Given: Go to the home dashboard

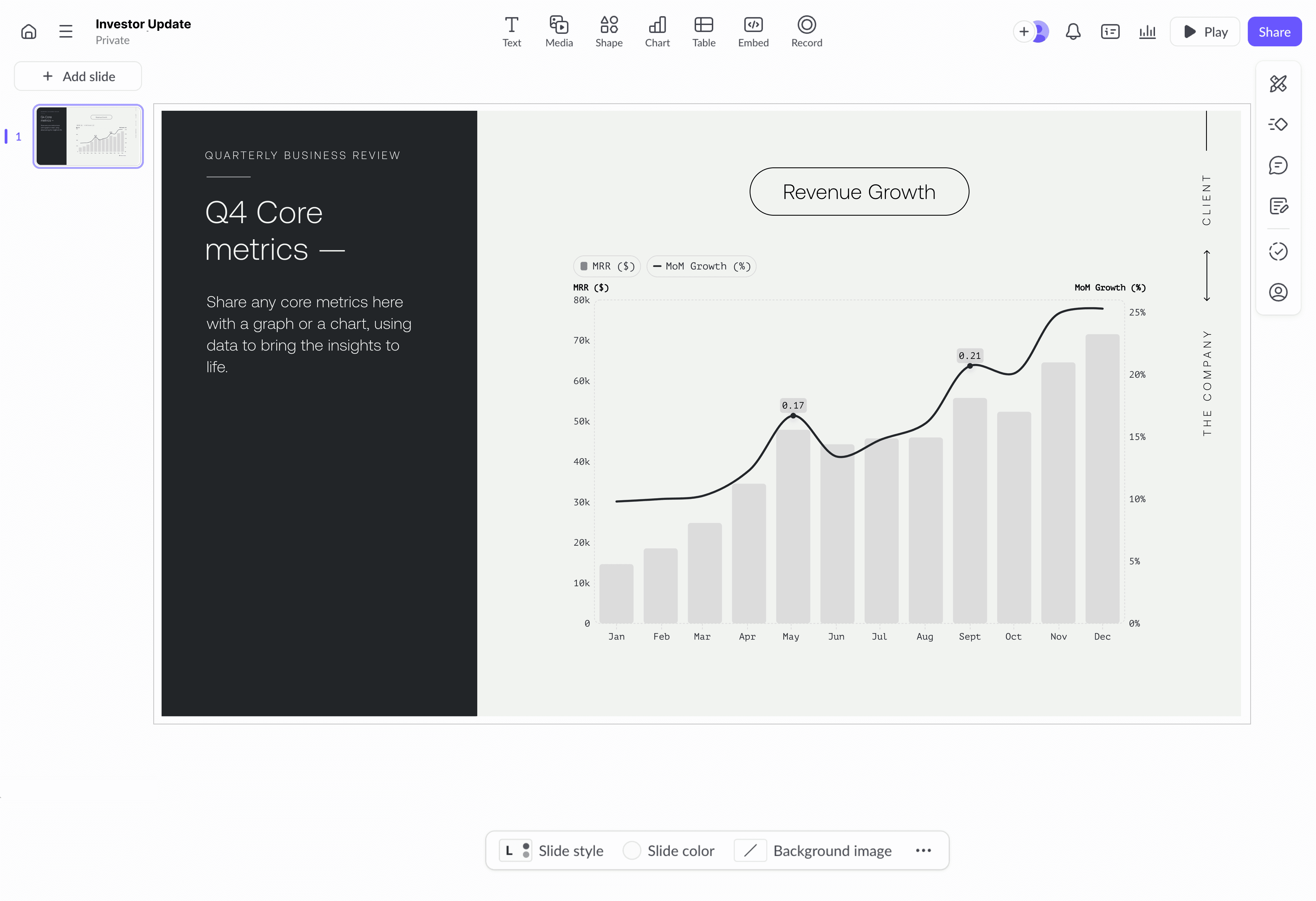Looking at the screenshot, I should coord(28,31).
